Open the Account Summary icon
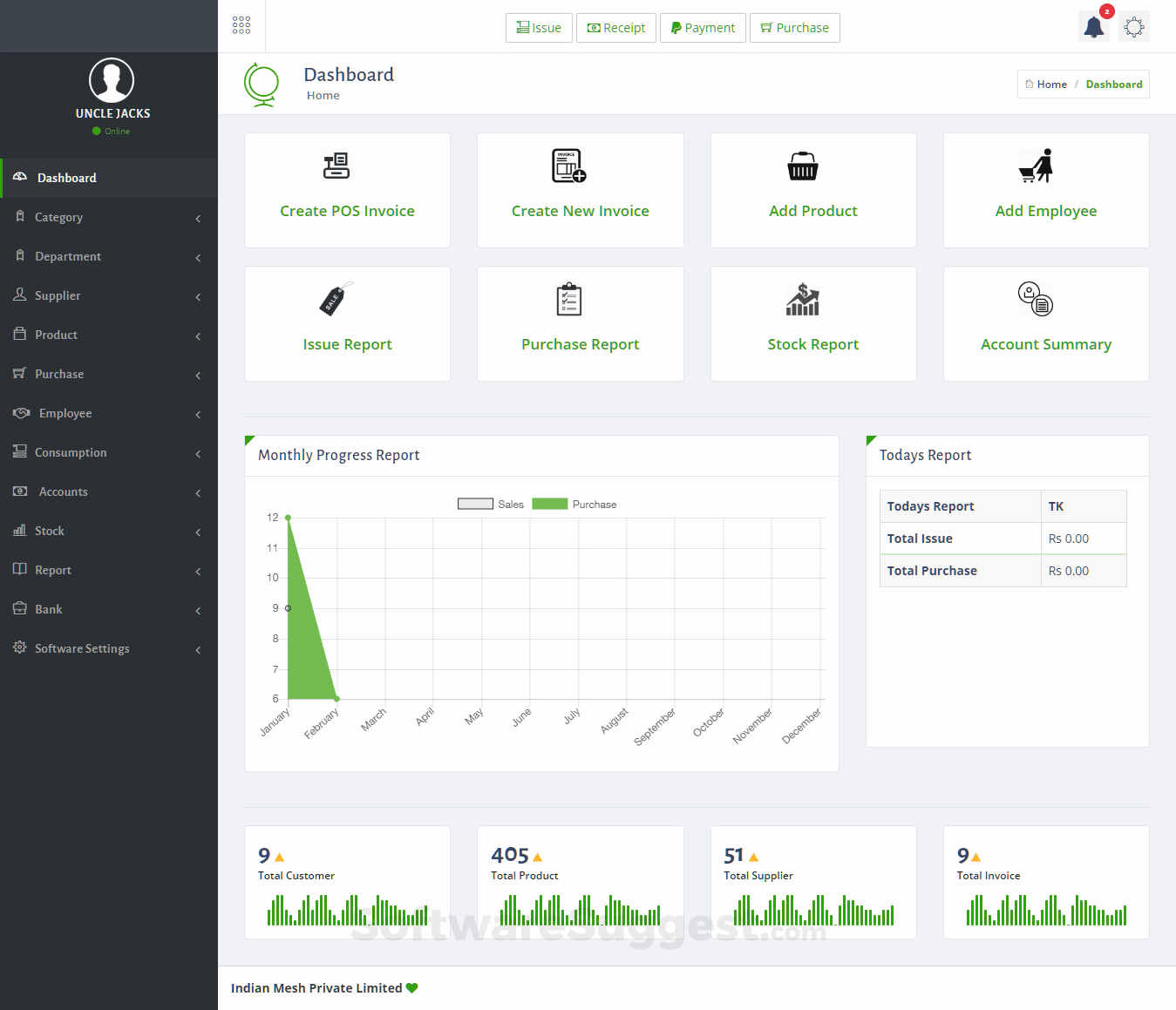The height and width of the screenshot is (1010, 1176). point(1036,299)
